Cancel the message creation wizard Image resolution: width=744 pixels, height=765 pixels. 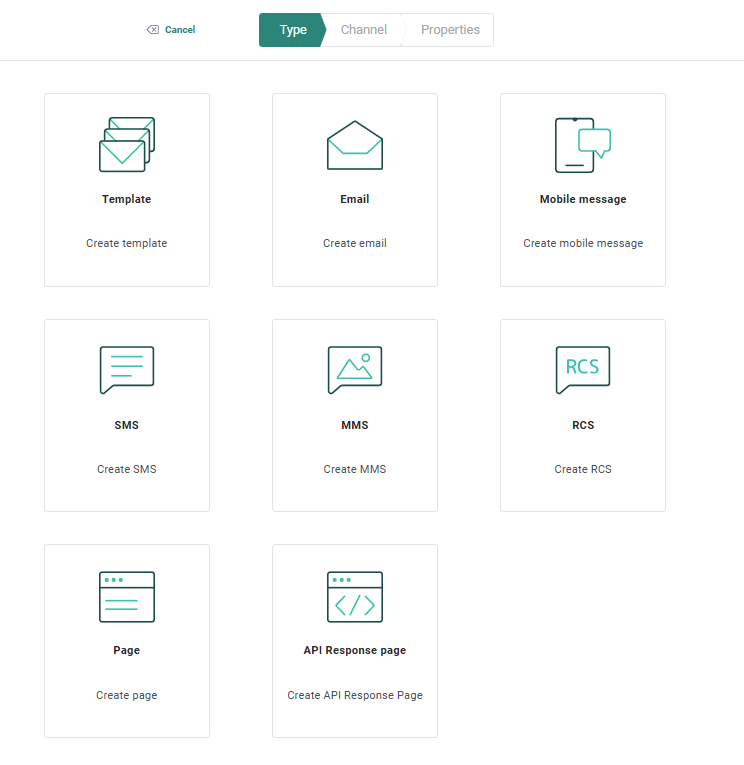click(x=180, y=30)
